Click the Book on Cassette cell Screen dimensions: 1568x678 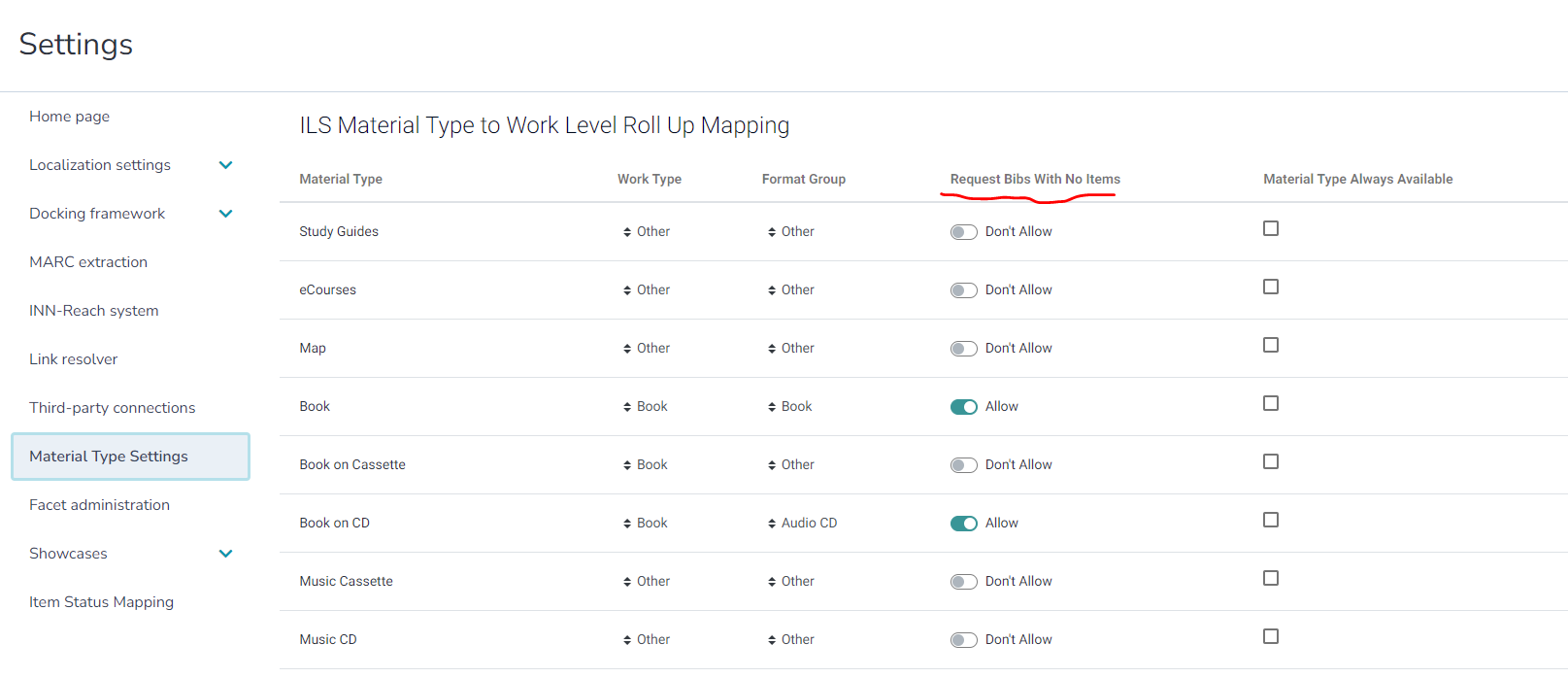click(352, 464)
